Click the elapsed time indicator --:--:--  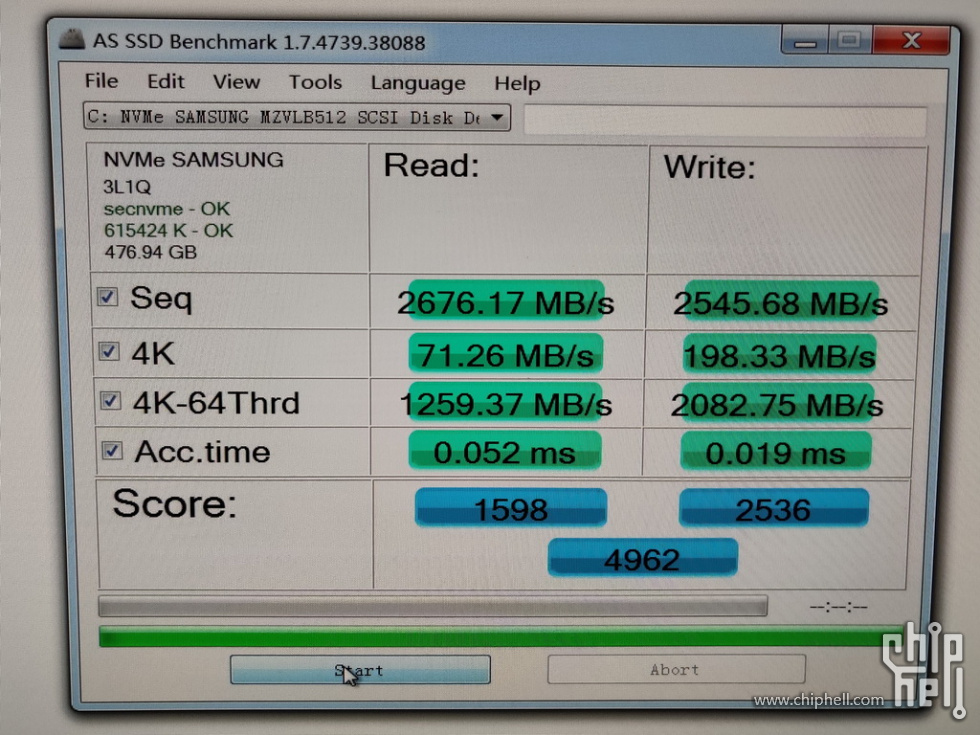(838, 606)
